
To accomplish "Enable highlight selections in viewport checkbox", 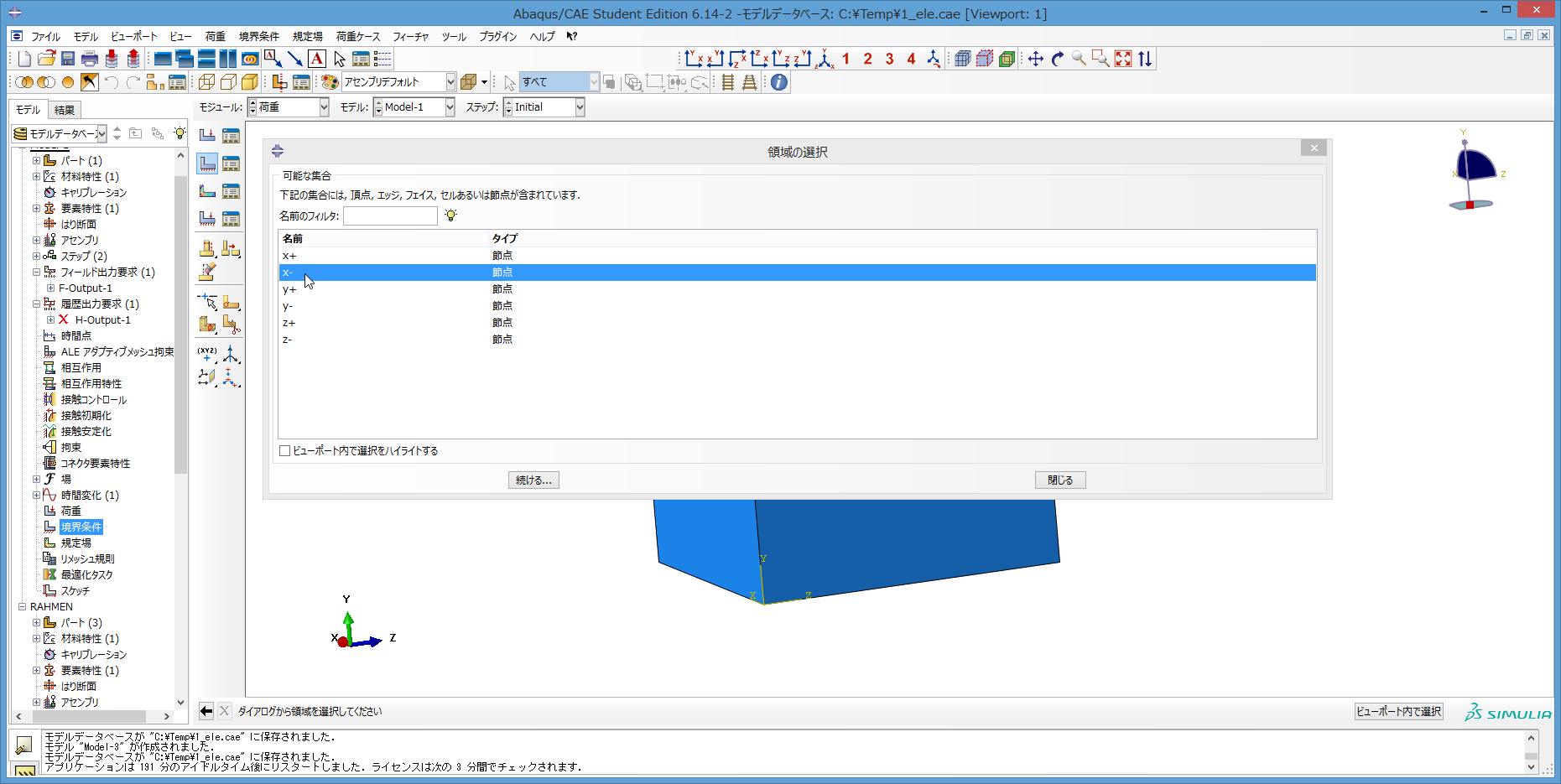I will 285,451.
